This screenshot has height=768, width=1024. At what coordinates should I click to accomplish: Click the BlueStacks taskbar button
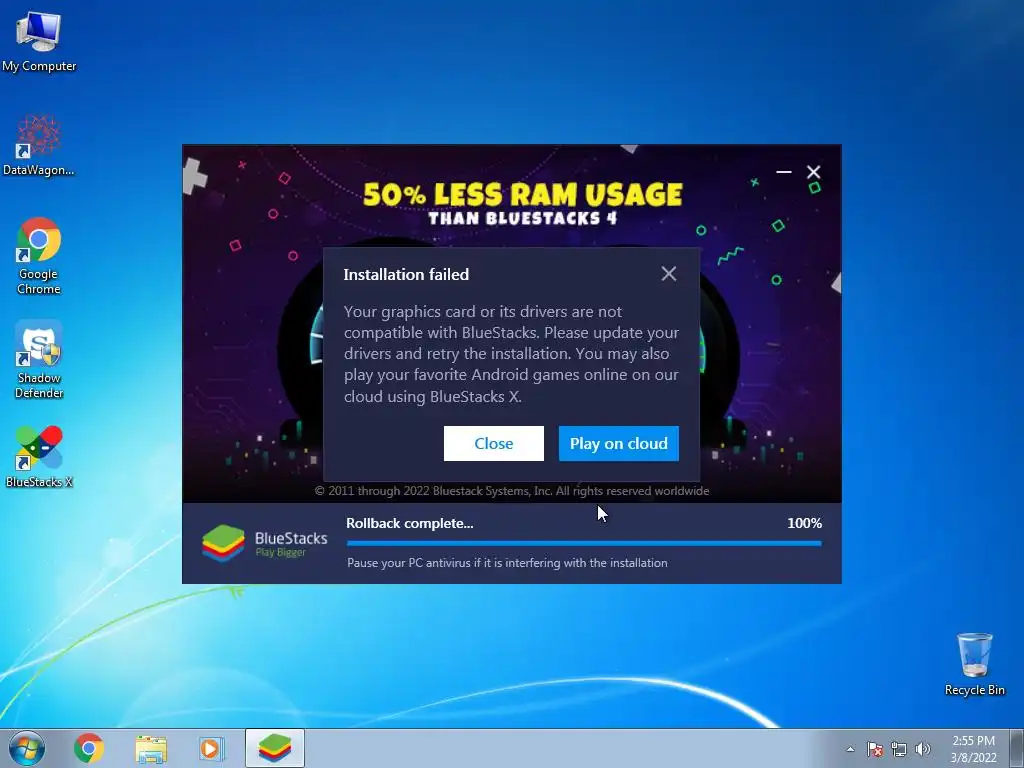click(274, 748)
